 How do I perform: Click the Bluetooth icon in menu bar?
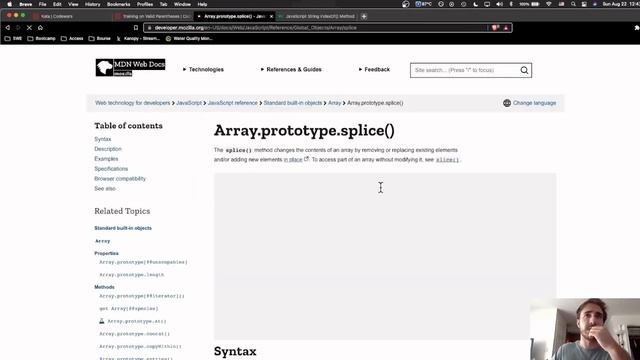[x=511, y=4]
